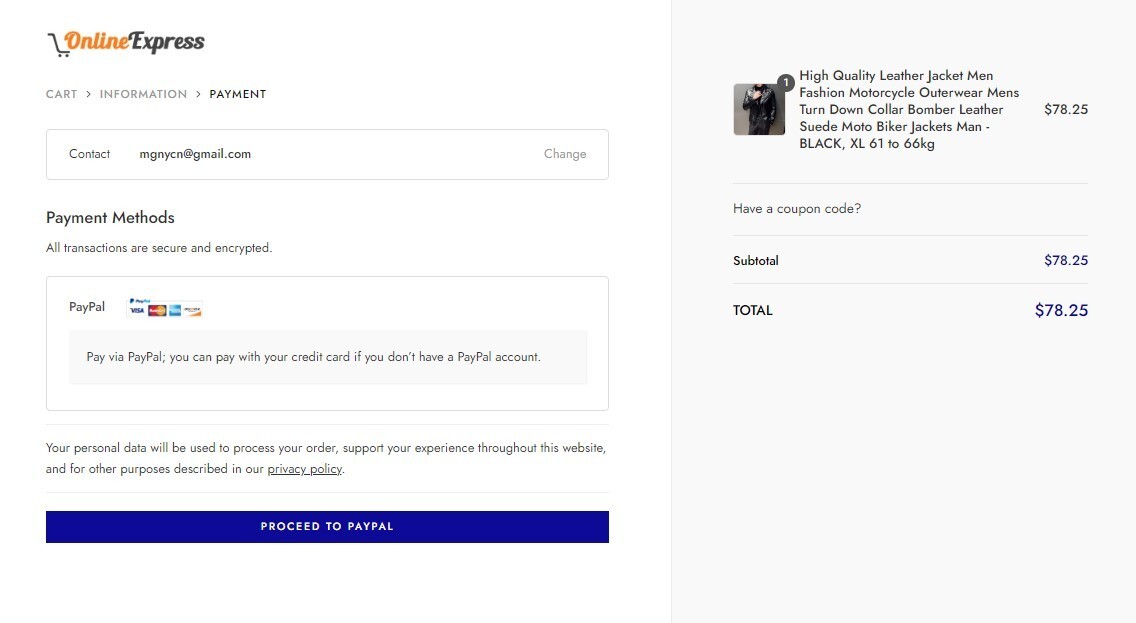Open the leather jacket product thumbnail
1136x623 pixels.
[x=759, y=109]
